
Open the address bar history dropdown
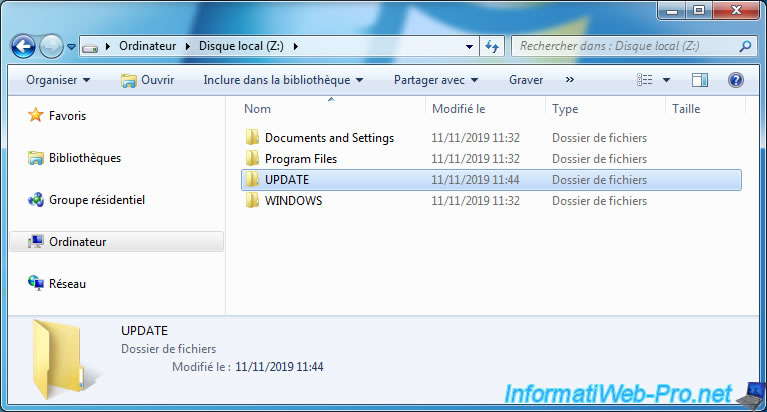pyautogui.click(x=469, y=47)
